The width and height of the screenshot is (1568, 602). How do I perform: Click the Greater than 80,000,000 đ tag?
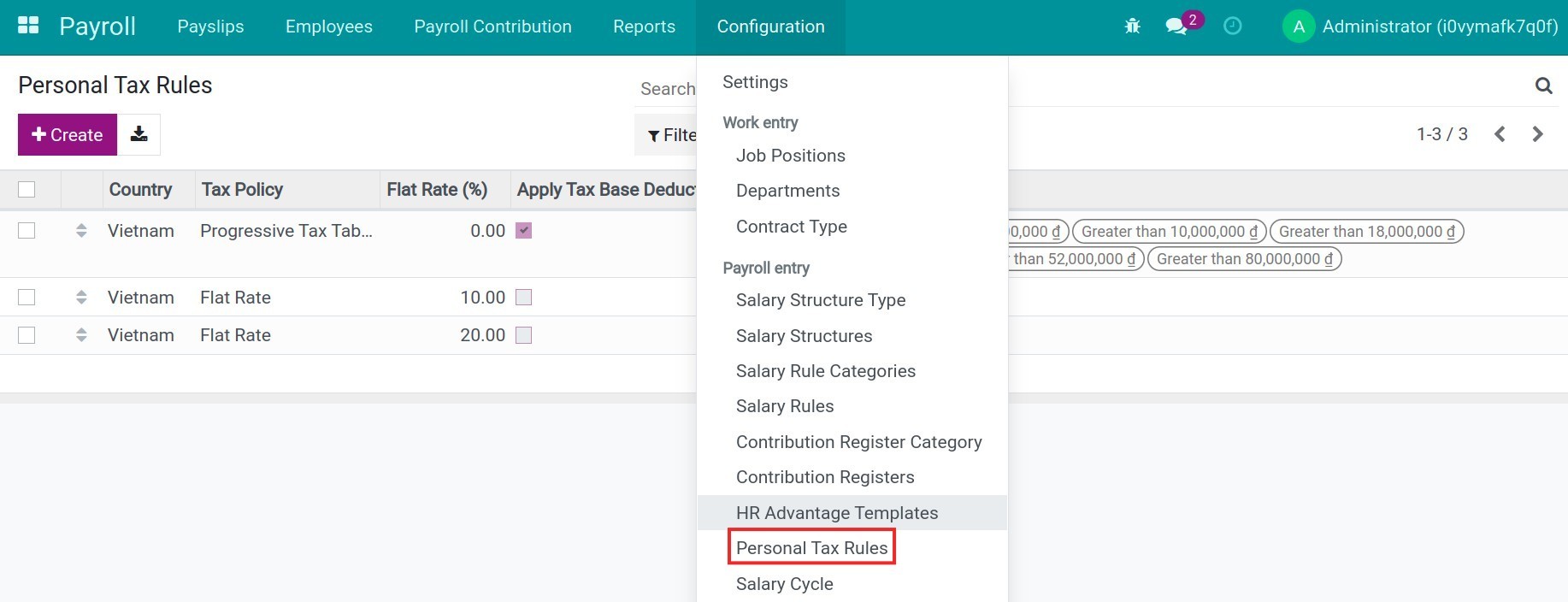[1243, 258]
